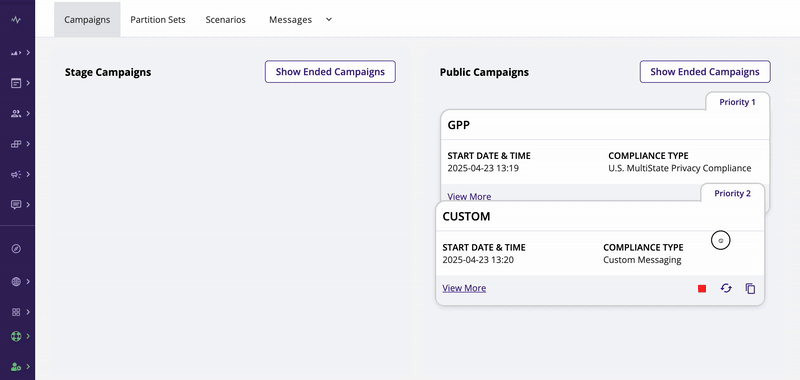
Task: Click the GPP campaign title
Action: tap(458, 125)
